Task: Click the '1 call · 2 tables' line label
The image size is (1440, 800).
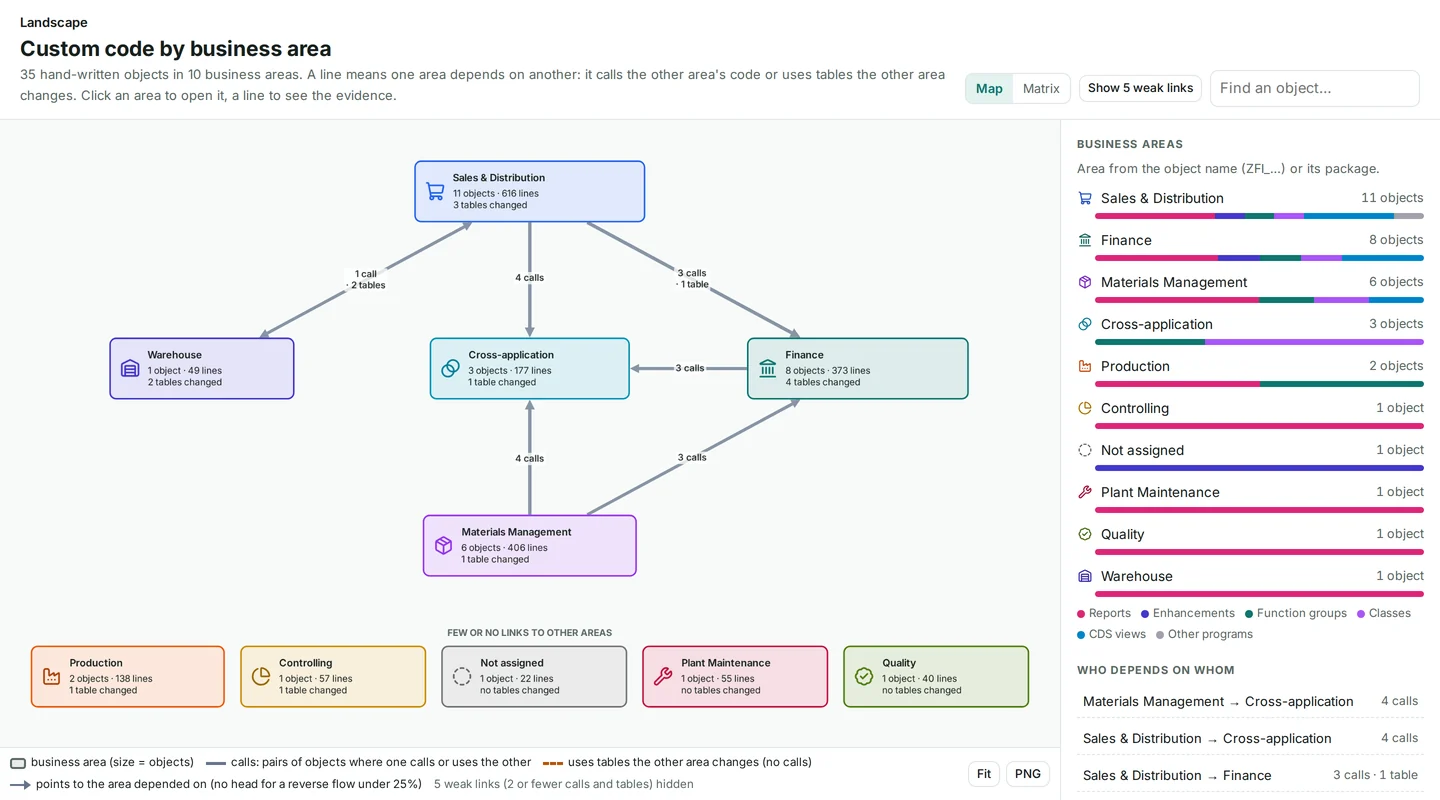Action: coord(366,279)
